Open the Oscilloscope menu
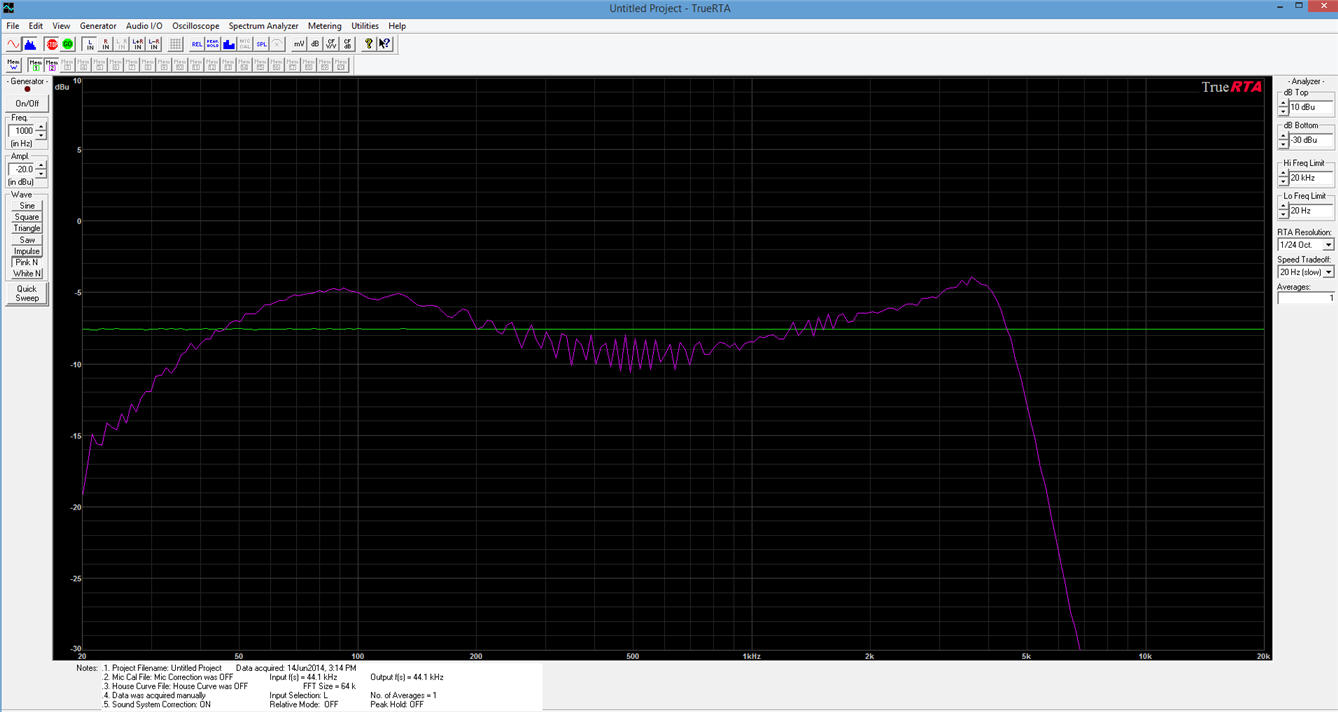 (196, 26)
